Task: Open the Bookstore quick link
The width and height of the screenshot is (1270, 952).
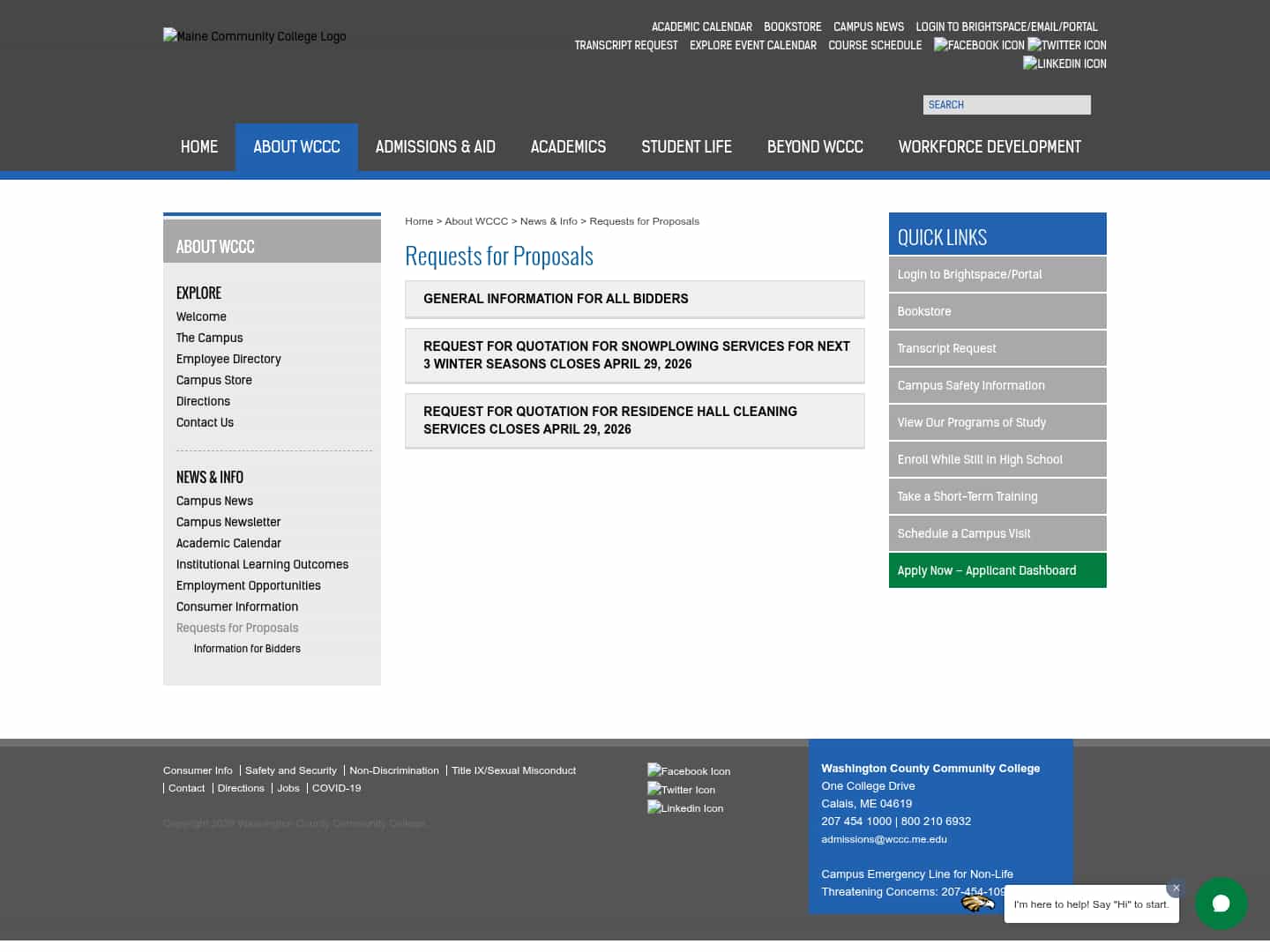Action: pos(924,311)
